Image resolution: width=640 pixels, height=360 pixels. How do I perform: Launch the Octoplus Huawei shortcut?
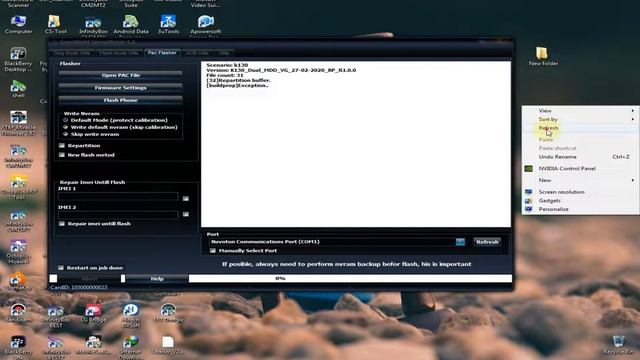tap(18, 251)
